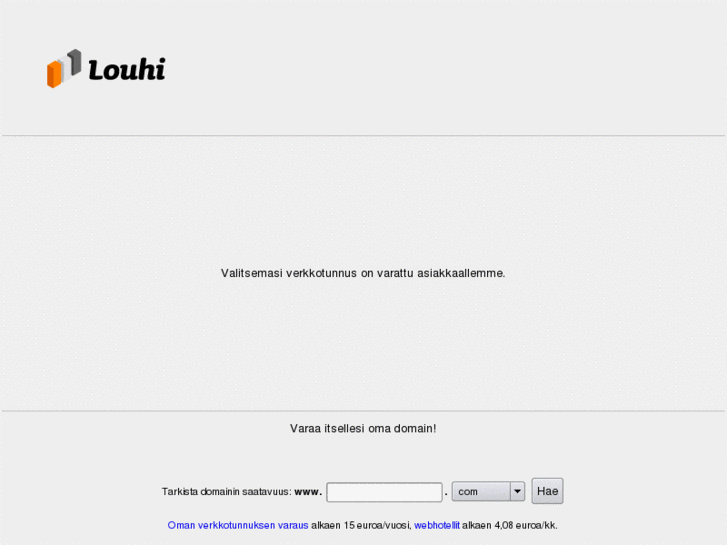Click the Hae search button
The width and height of the screenshot is (727, 545).
pyautogui.click(x=547, y=491)
